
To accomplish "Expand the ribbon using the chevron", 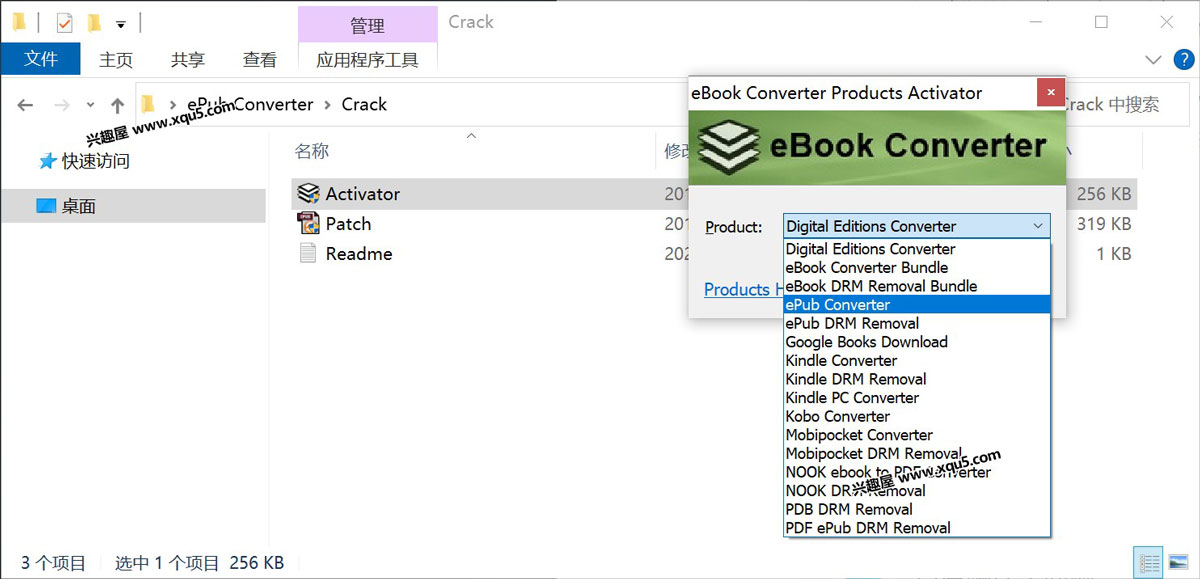I will pyautogui.click(x=1154, y=60).
